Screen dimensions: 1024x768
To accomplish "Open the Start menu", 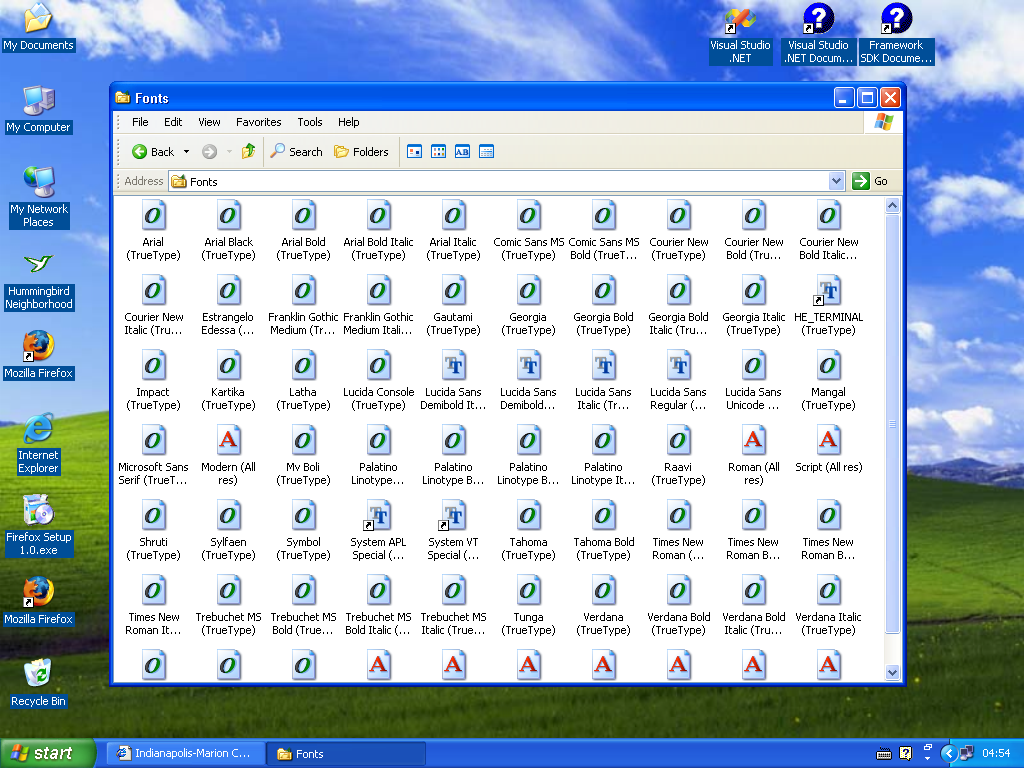I will click(48, 754).
